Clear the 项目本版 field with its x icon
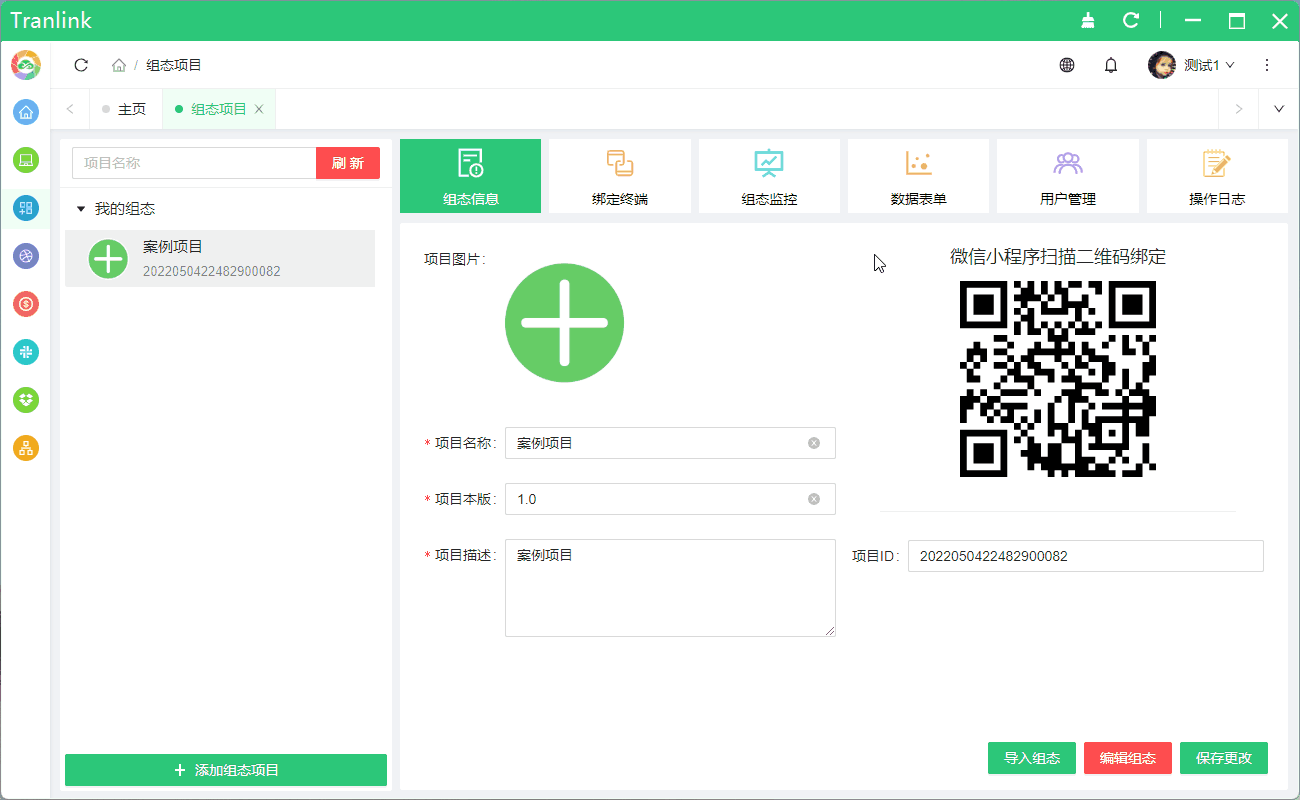Screen dimensions: 1300x800 tap(814, 499)
